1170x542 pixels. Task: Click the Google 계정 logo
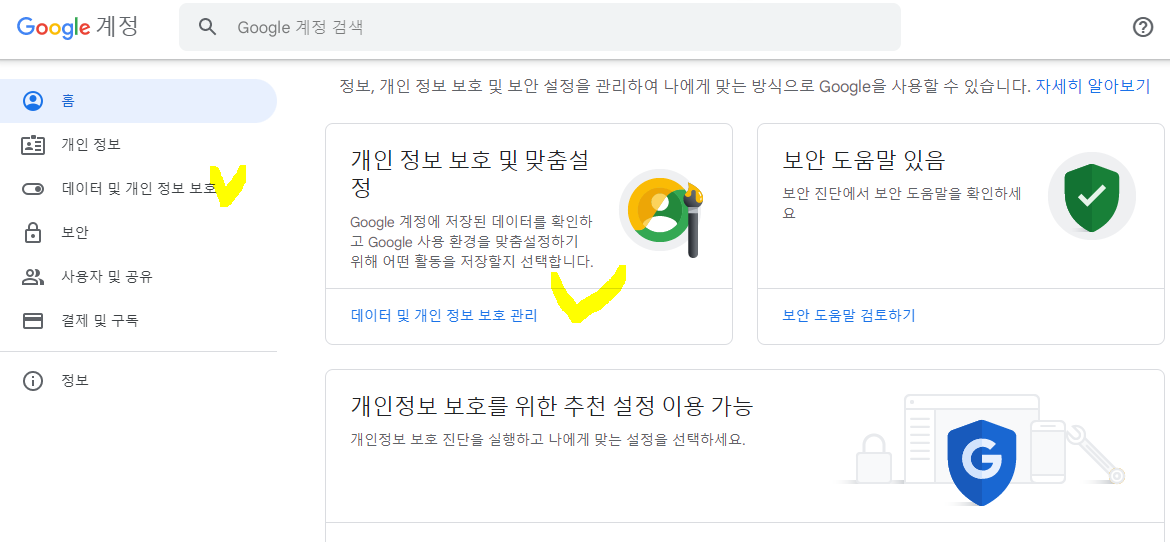pyautogui.click(x=78, y=27)
